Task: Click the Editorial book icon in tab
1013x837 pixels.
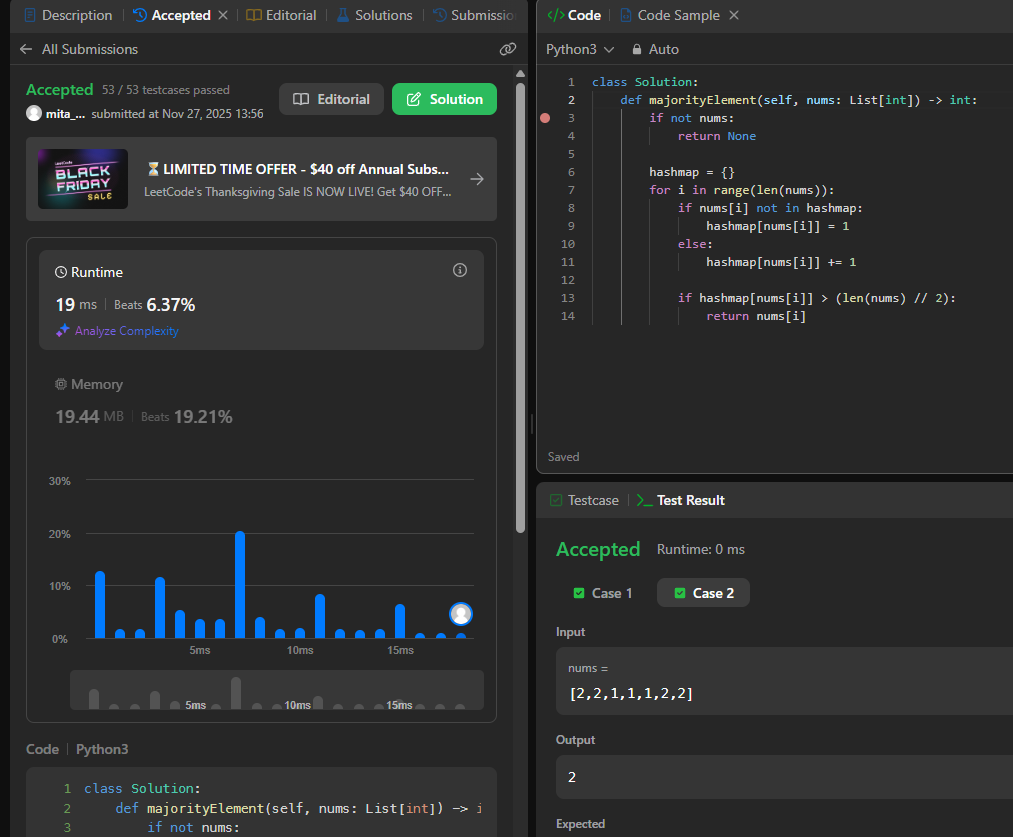Action: point(253,15)
